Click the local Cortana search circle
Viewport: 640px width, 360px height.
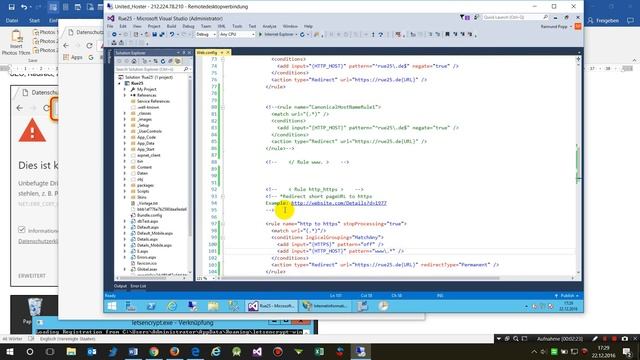point(30,352)
